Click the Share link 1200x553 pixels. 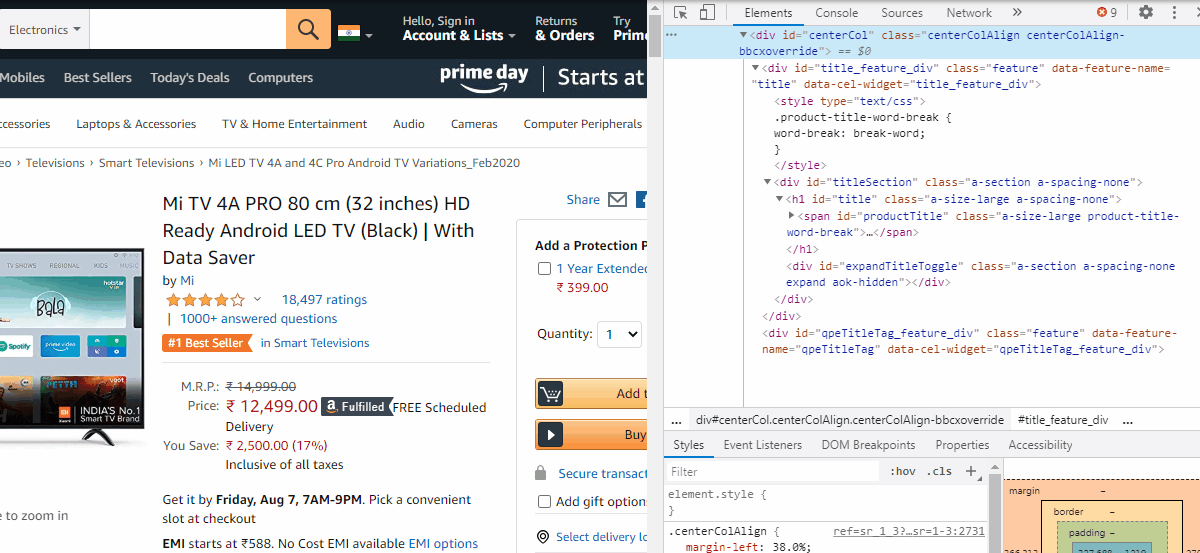pos(583,200)
